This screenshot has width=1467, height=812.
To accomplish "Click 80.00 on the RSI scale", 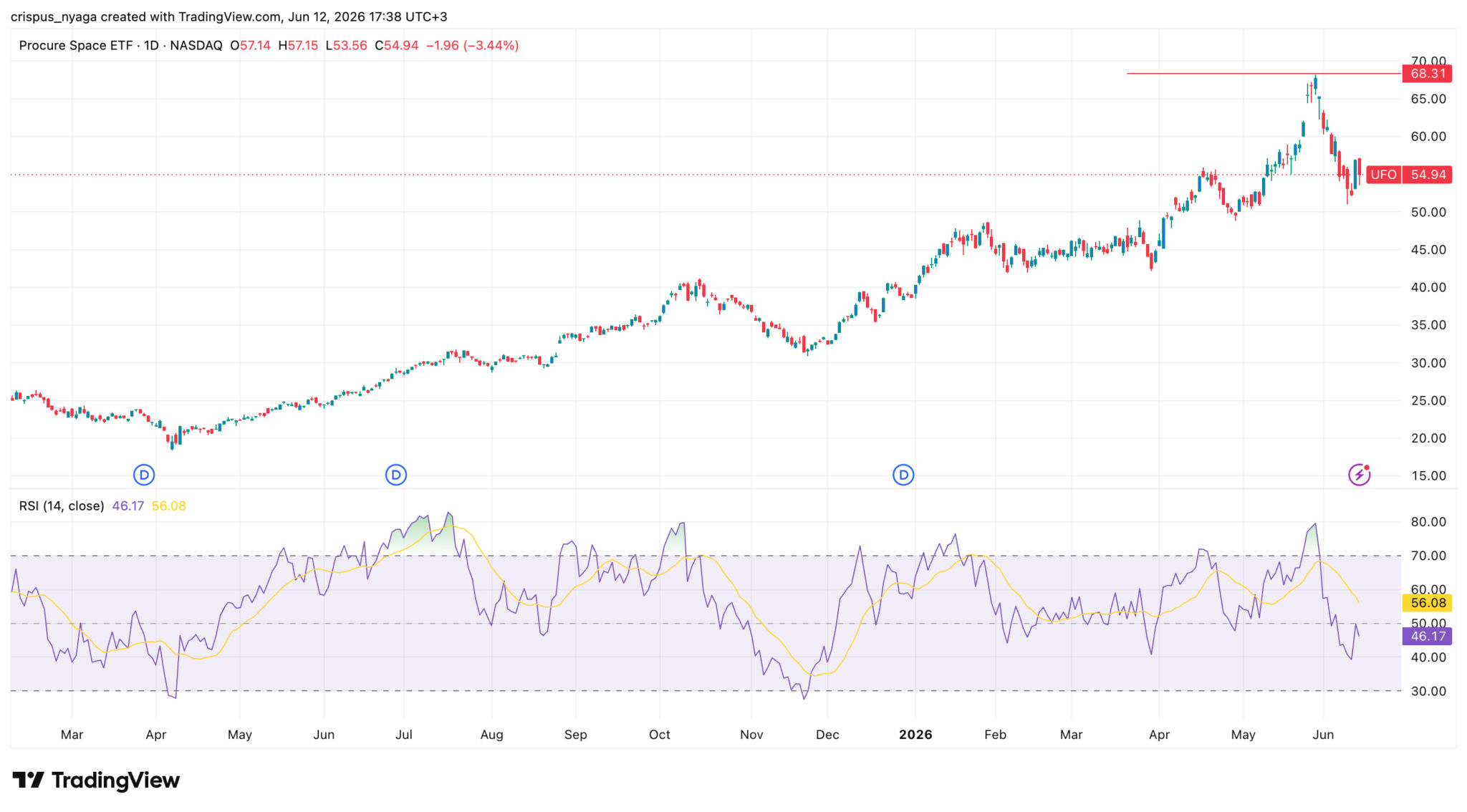I will click(x=1428, y=522).
